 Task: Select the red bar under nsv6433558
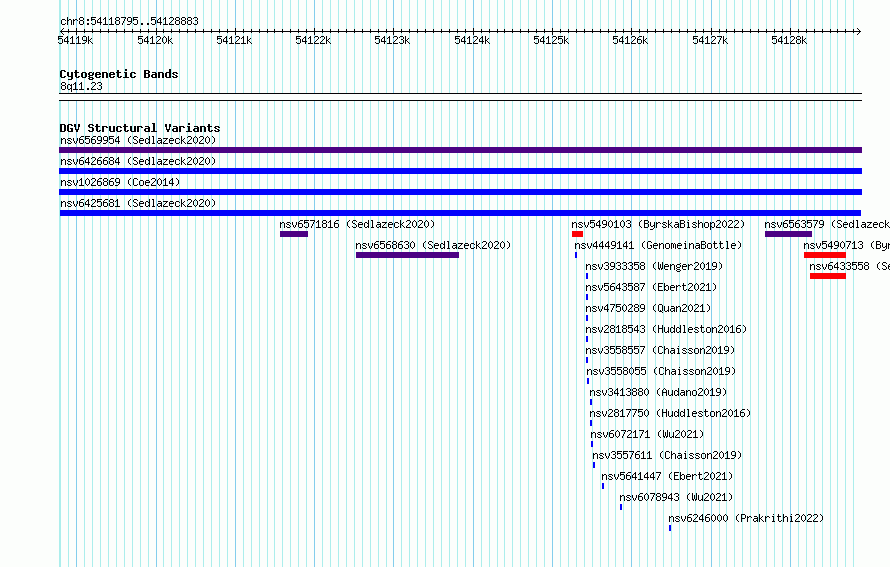(828, 276)
